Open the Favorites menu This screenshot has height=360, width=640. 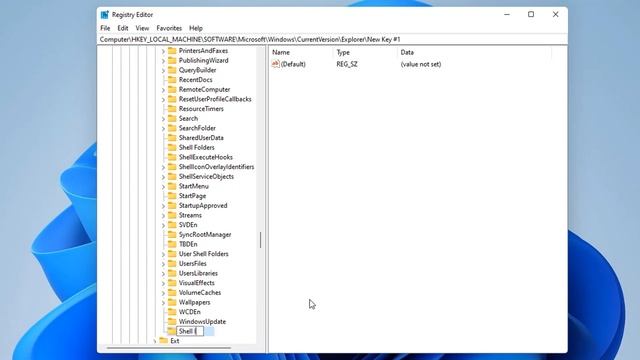pos(169,28)
